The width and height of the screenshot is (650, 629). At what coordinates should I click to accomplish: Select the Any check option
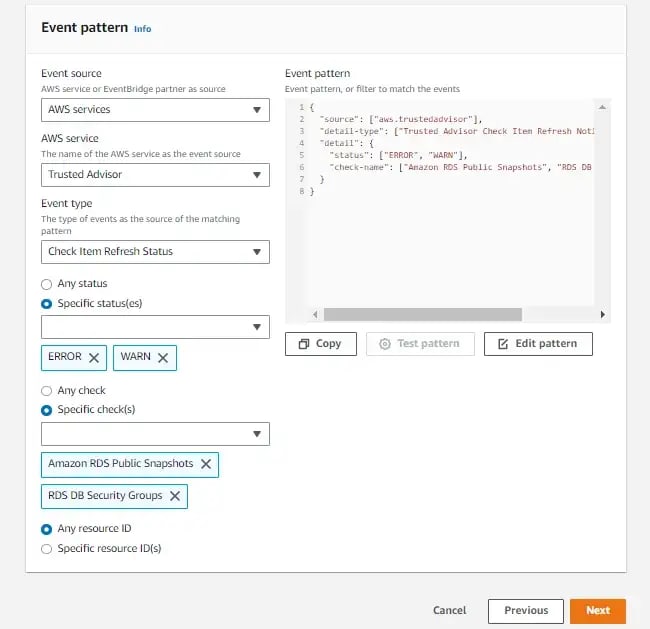[46, 391]
